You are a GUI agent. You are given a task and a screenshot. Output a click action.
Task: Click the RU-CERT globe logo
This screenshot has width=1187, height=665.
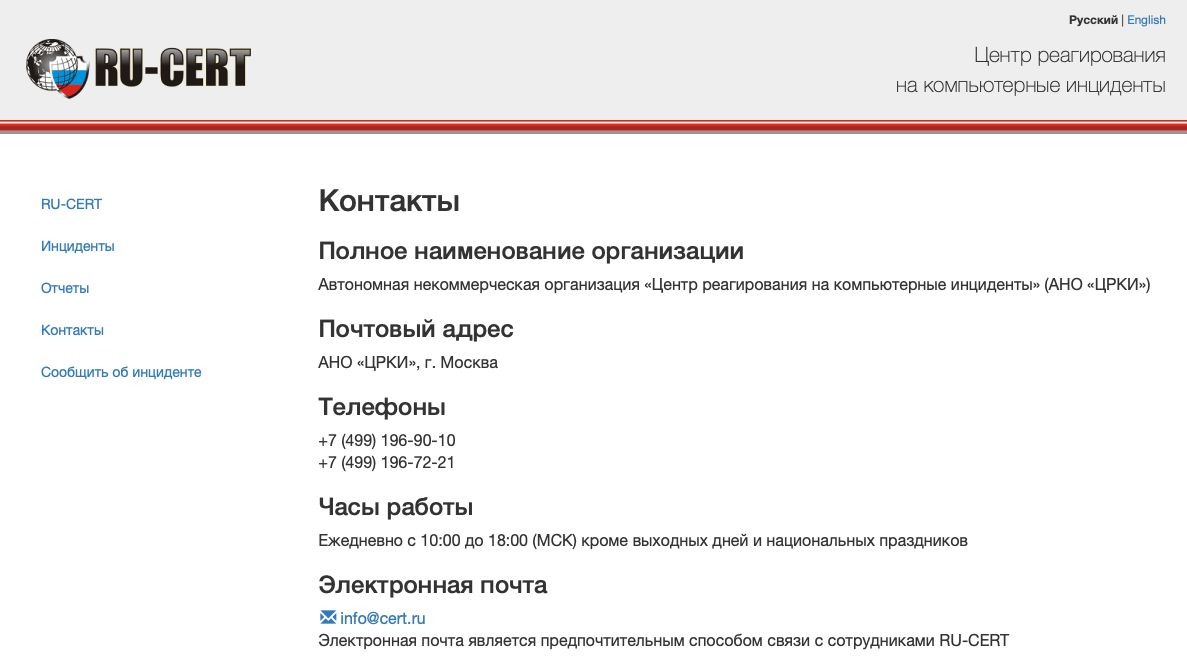[53, 66]
